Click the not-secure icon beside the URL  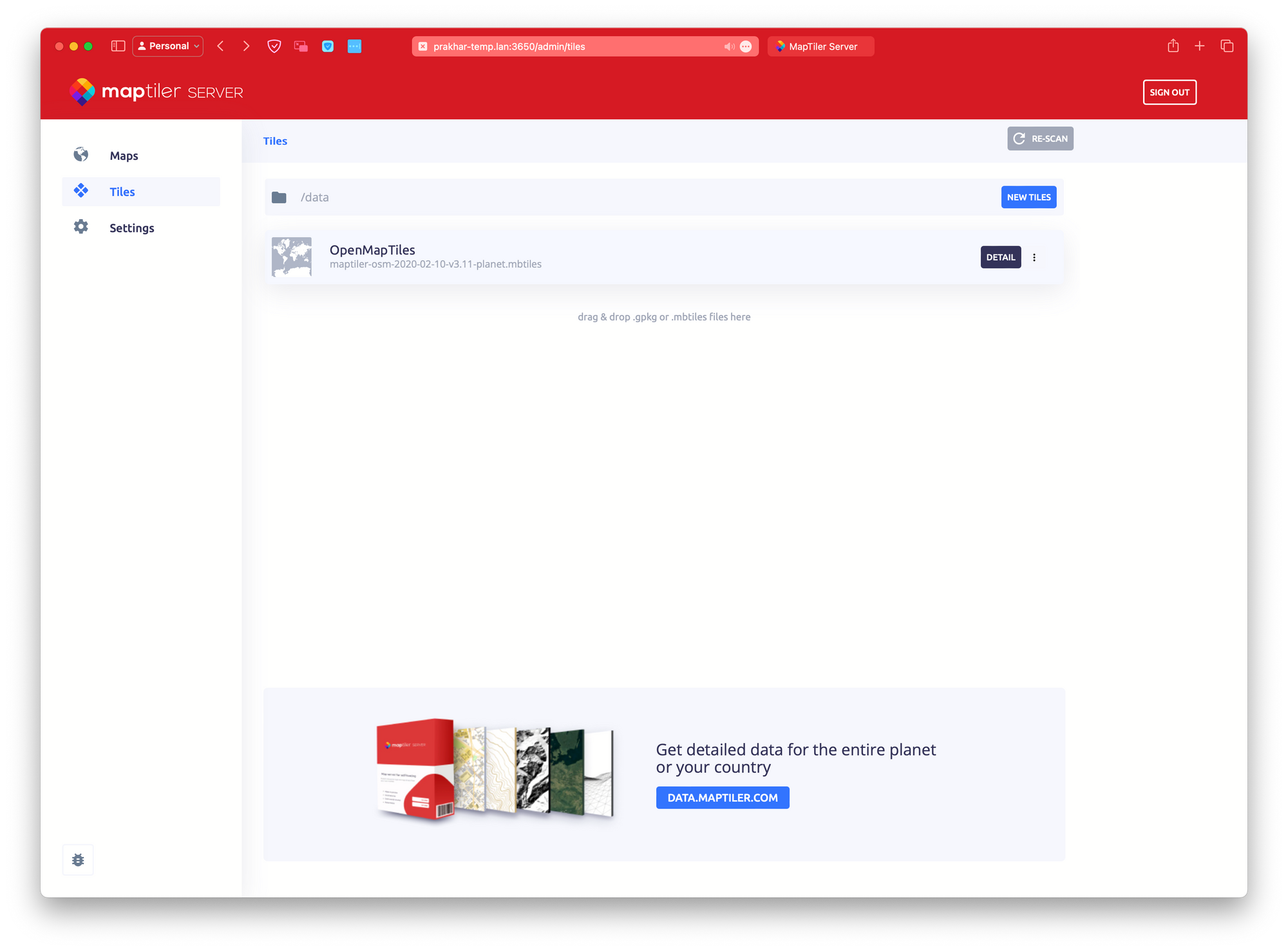pyautogui.click(x=422, y=46)
